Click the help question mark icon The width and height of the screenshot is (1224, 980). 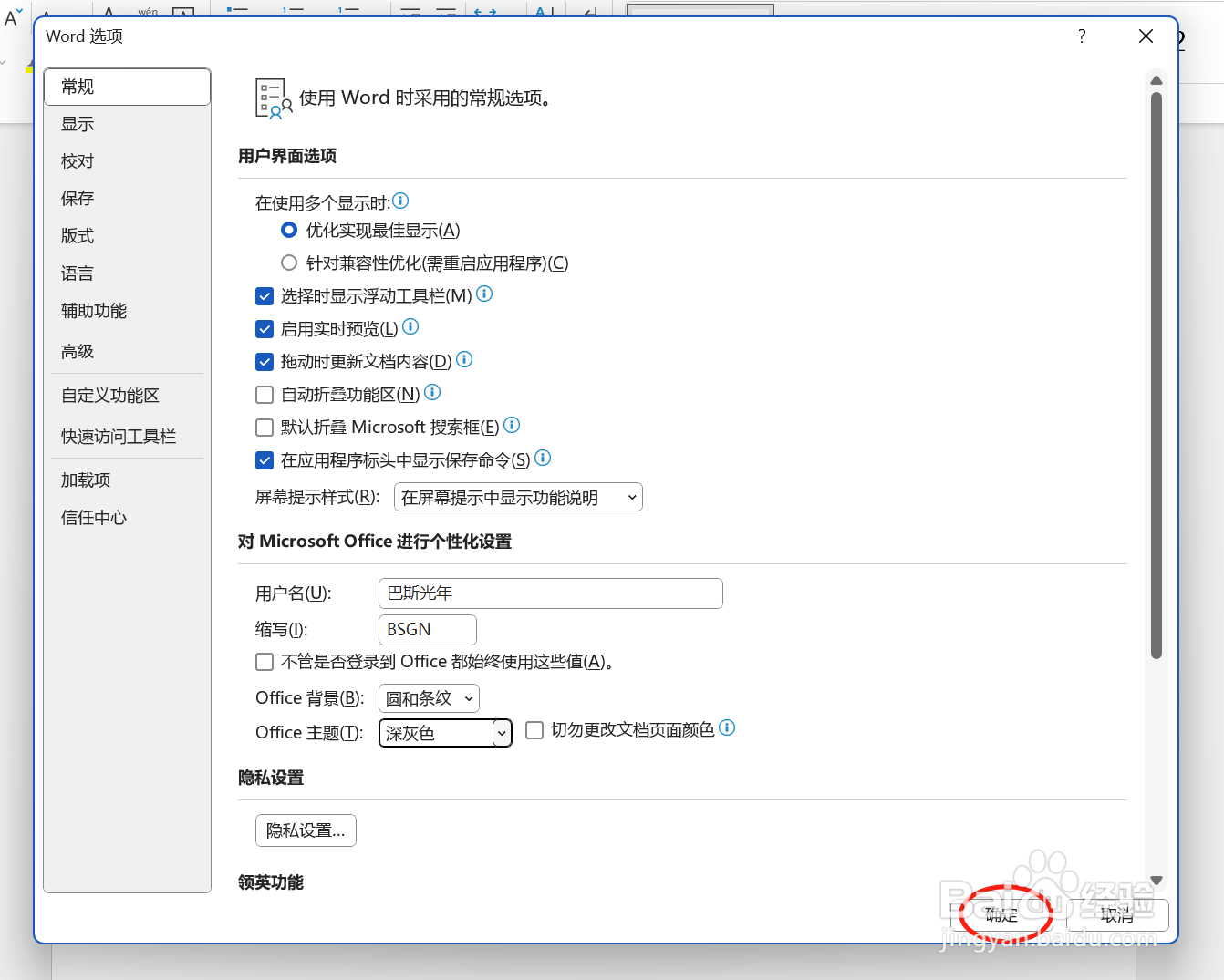point(1082,36)
